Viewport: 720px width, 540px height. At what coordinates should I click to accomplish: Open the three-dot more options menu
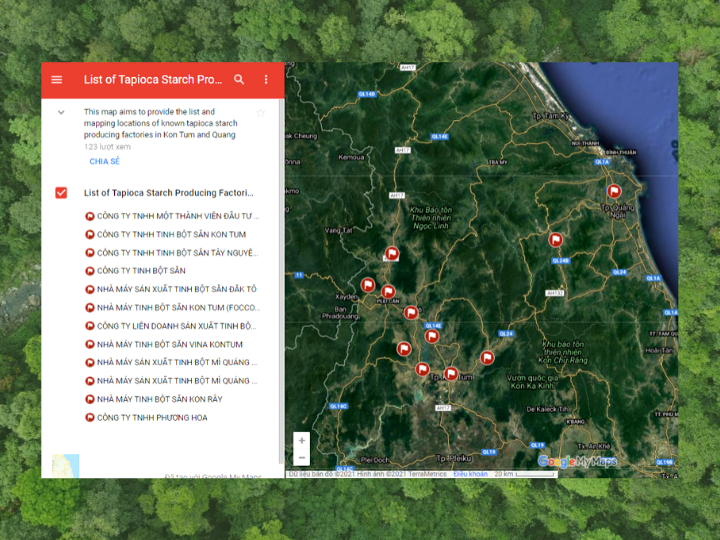266,79
